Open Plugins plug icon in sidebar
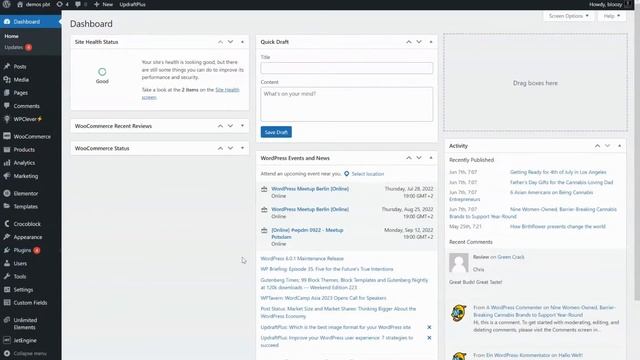The height and width of the screenshot is (360, 640). (x=7, y=250)
